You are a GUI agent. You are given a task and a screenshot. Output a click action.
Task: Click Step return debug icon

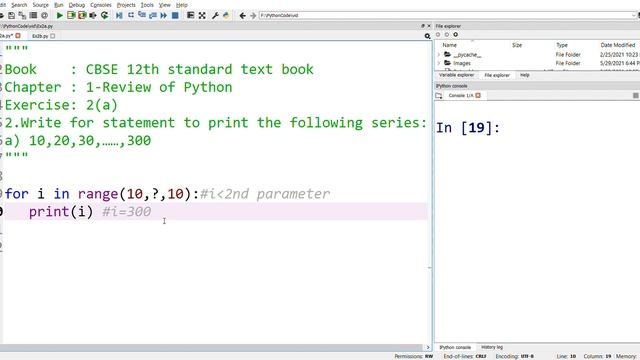pos(153,15)
